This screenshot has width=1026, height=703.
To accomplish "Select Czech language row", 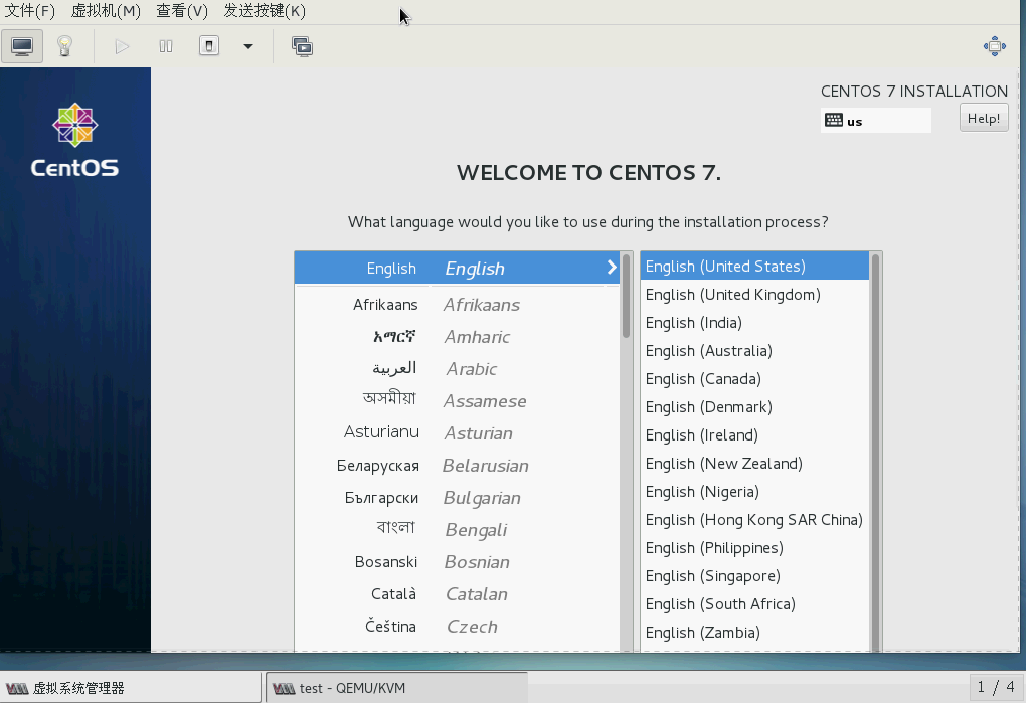I will coord(457,626).
